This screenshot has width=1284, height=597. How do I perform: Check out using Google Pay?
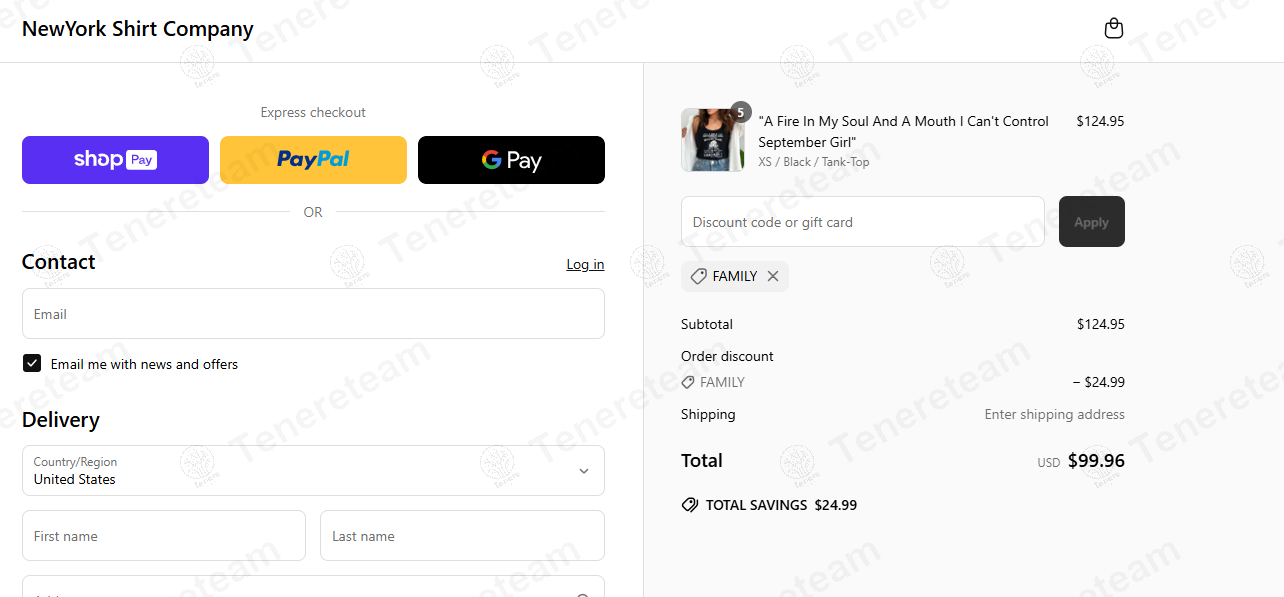pos(511,160)
